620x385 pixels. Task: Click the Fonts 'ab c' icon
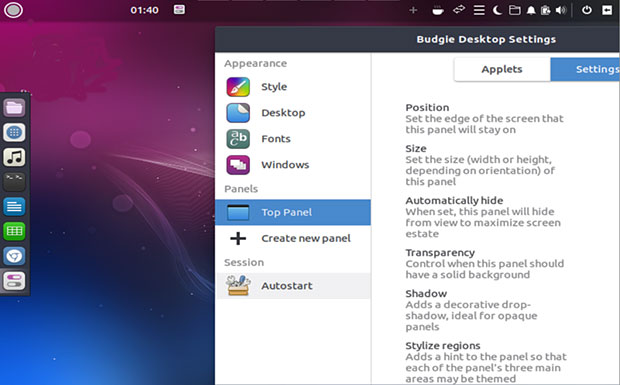coord(238,139)
